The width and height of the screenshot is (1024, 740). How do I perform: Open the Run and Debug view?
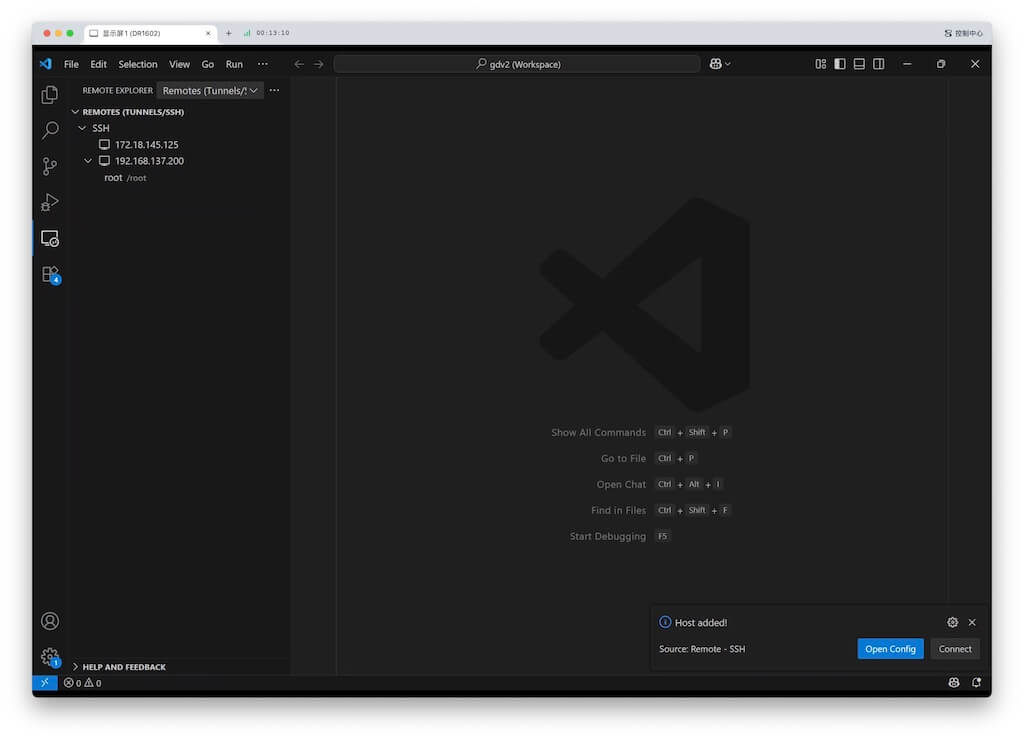tap(49, 202)
